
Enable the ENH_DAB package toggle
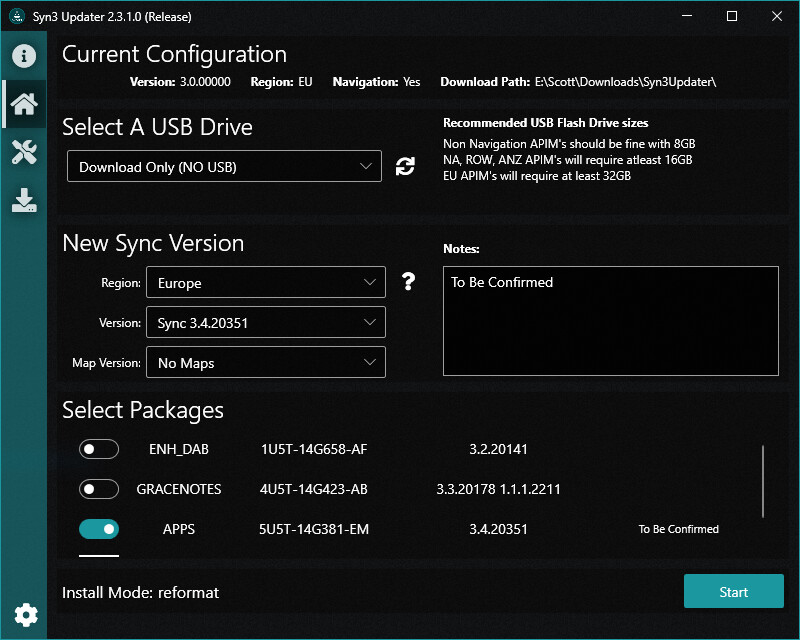pyautogui.click(x=99, y=449)
